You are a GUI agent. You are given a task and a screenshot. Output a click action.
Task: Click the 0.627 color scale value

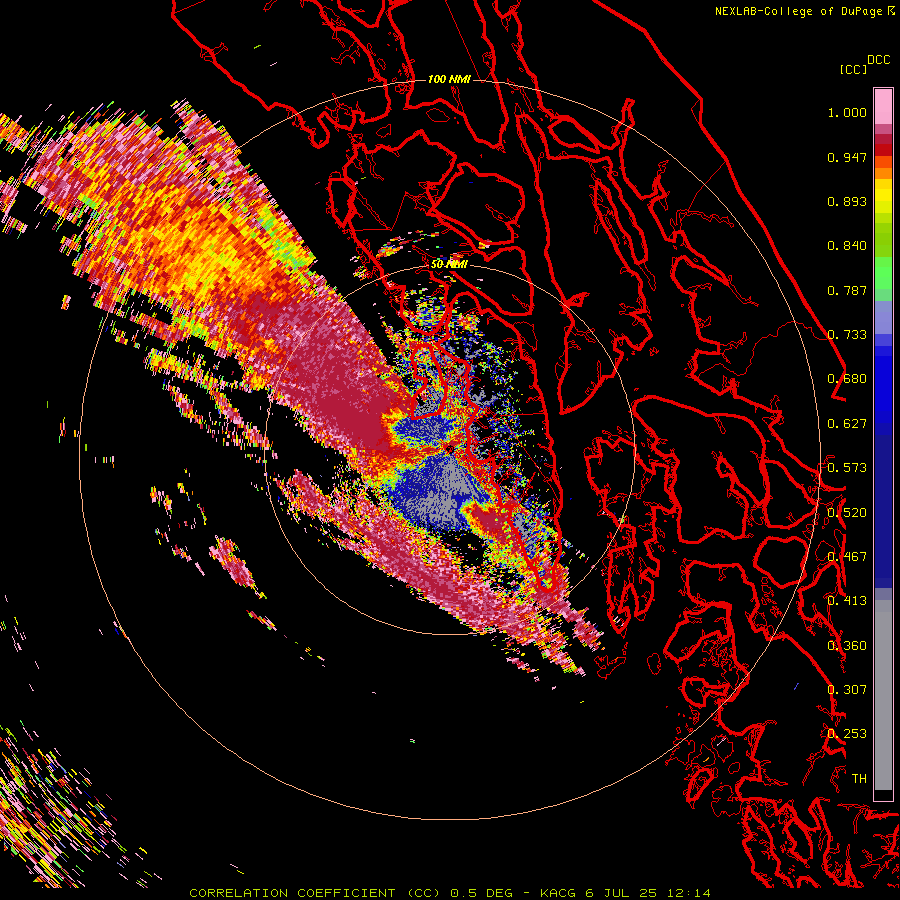tap(847, 424)
